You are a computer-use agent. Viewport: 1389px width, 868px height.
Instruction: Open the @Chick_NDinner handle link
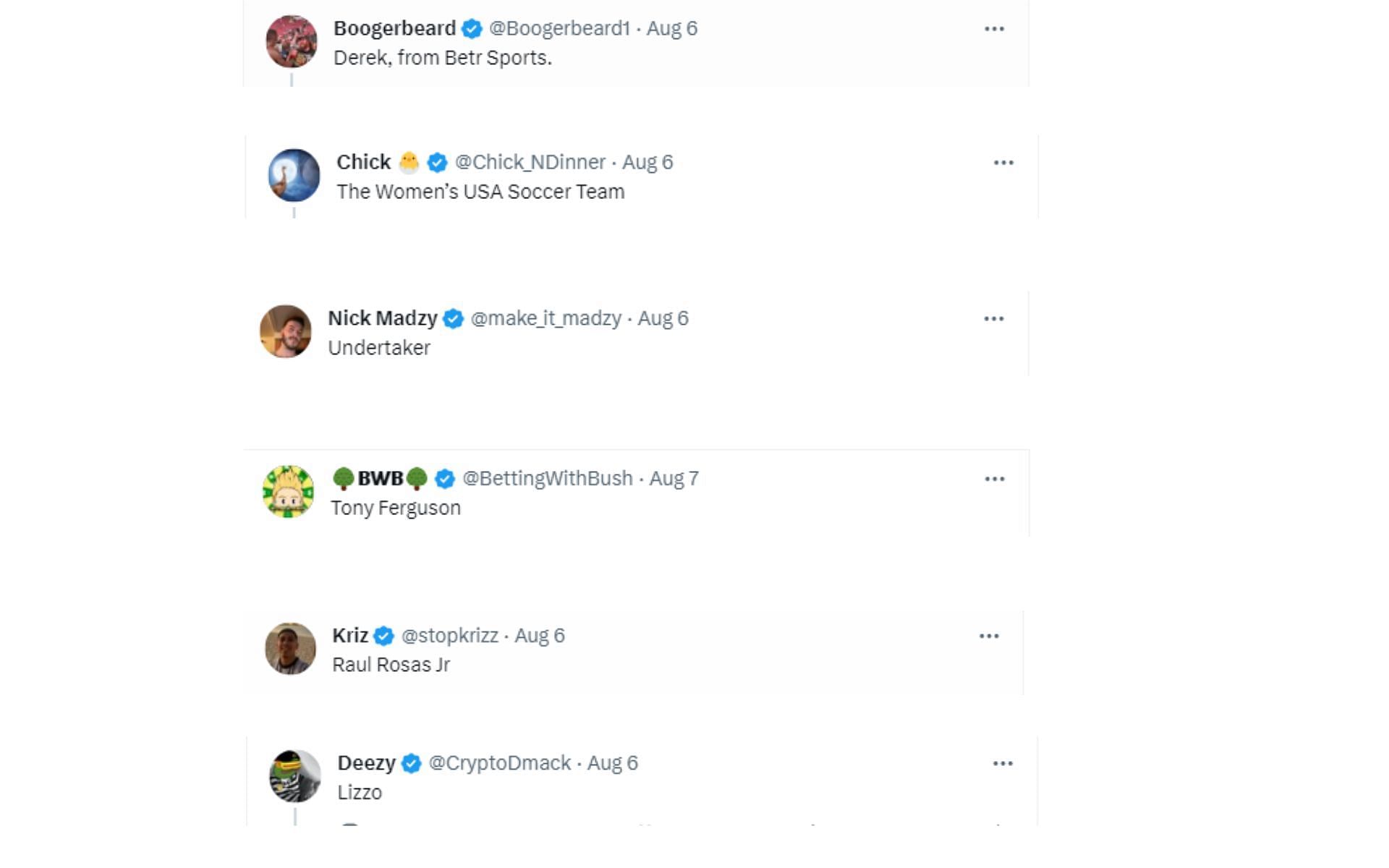(530, 162)
